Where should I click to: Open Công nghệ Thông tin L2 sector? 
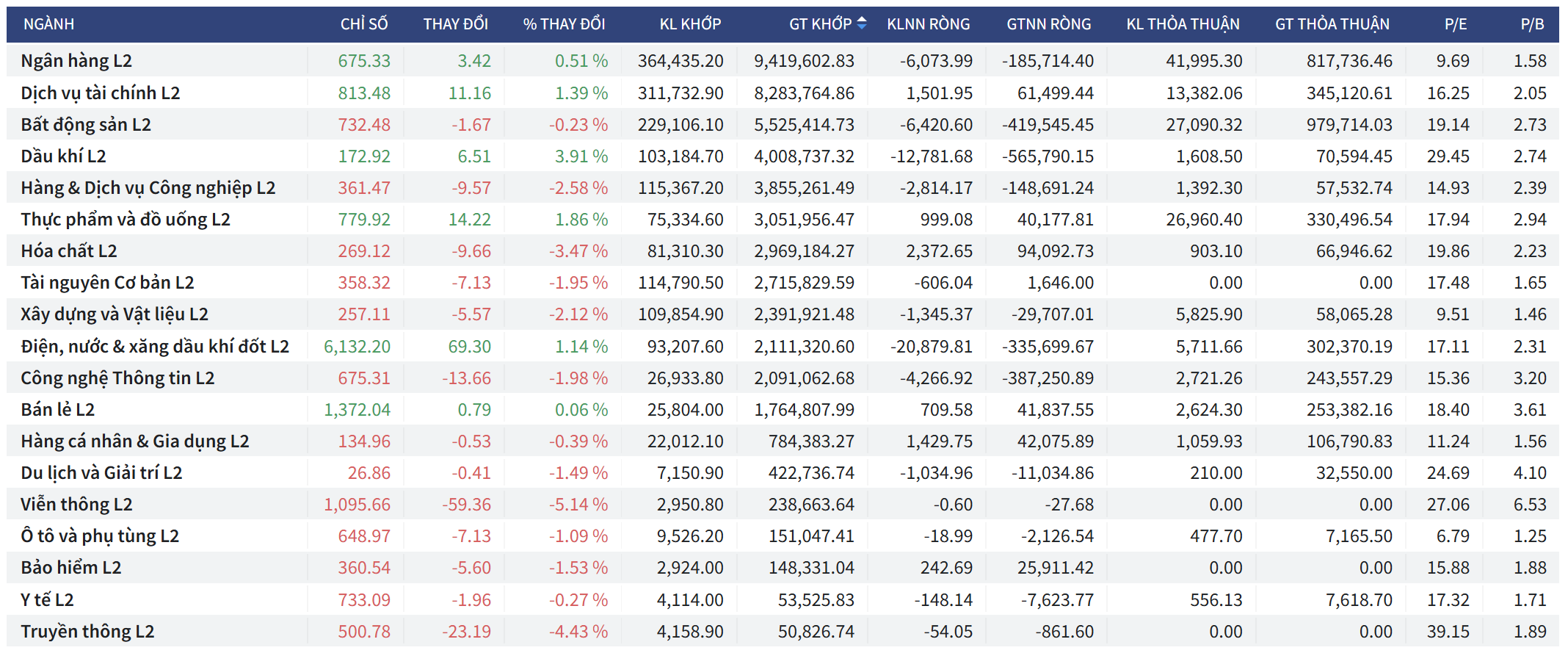coord(117,378)
